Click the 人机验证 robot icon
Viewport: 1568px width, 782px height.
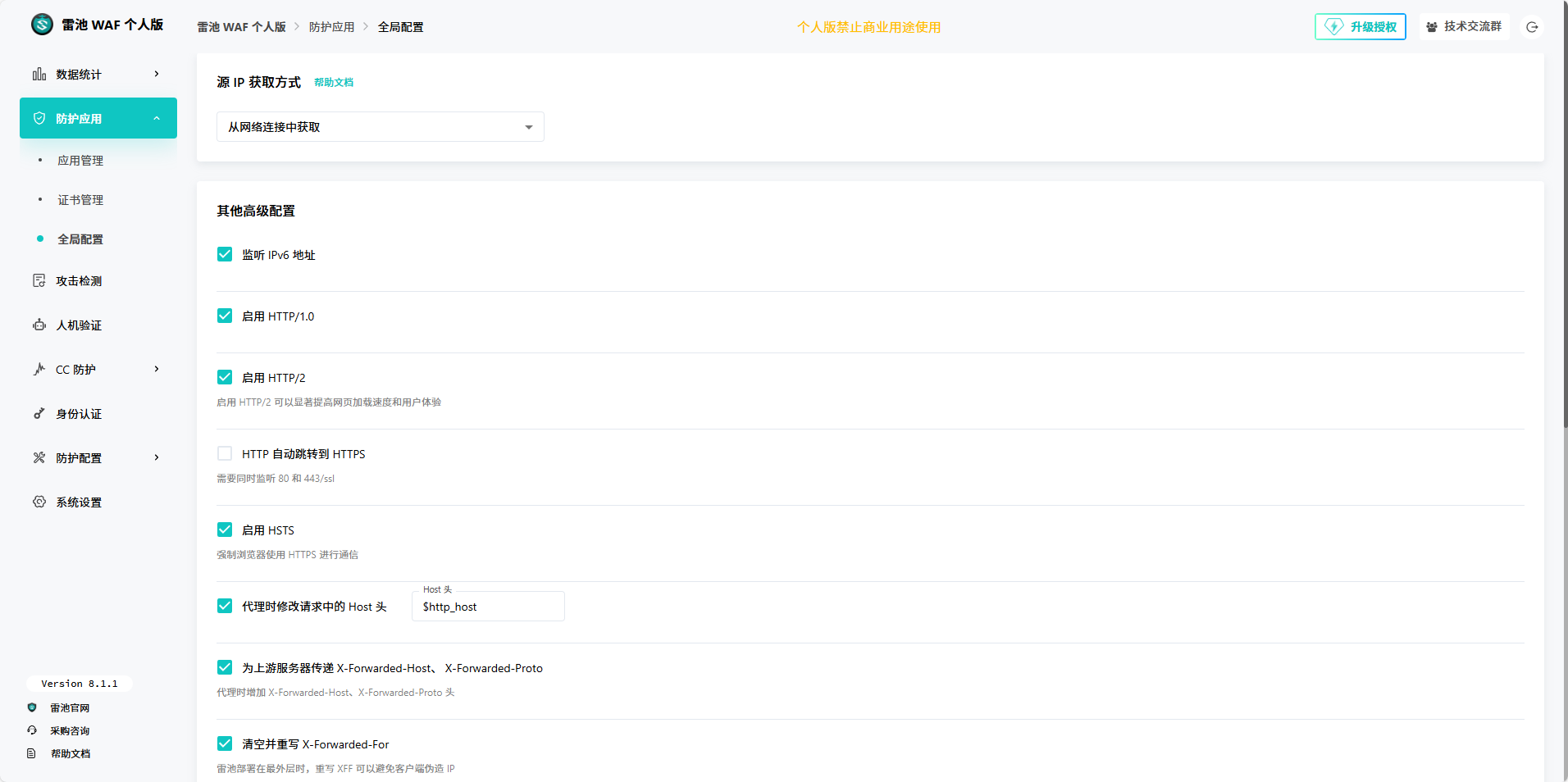pyautogui.click(x=39, y=325)
